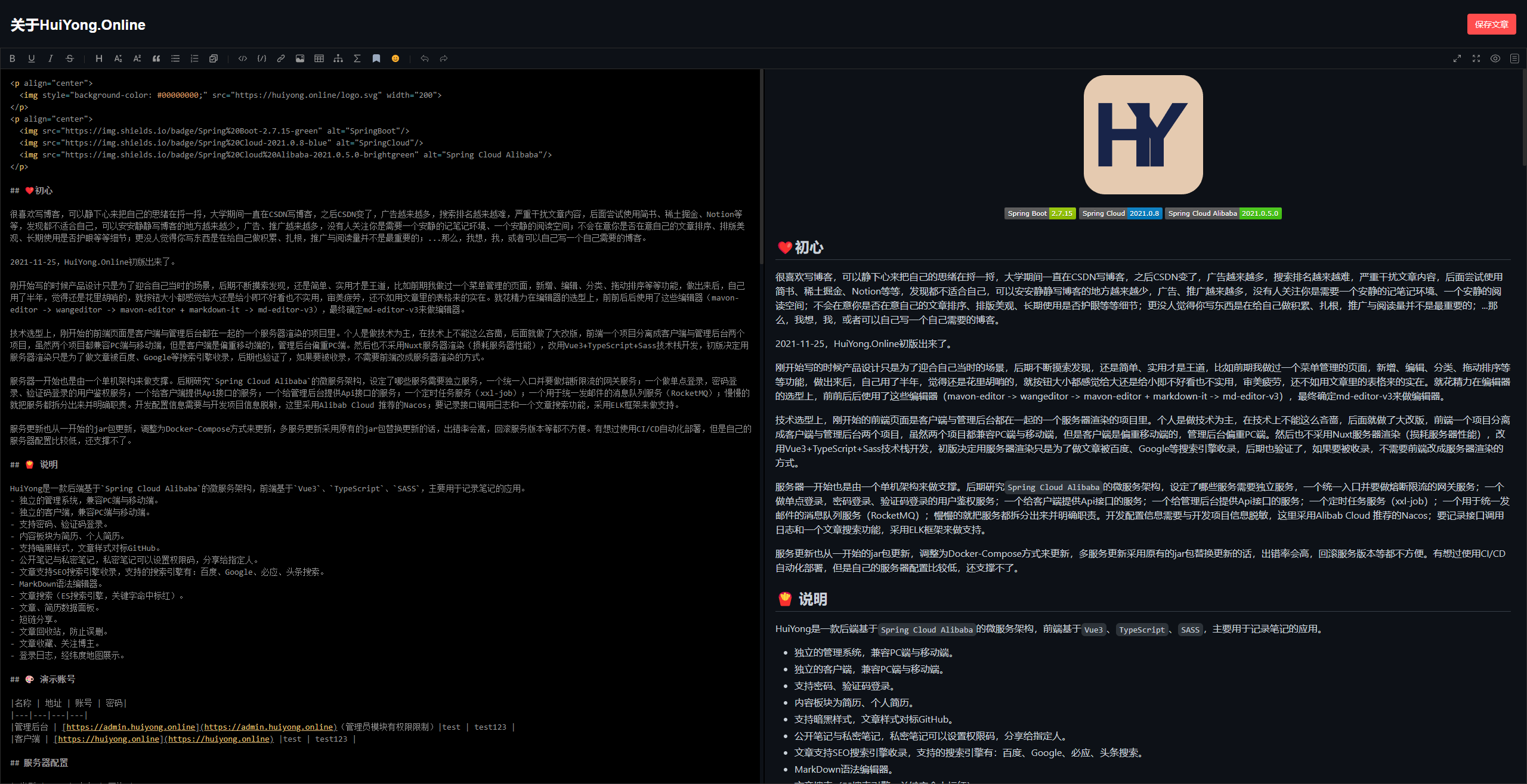Insert inline code with angle brackets icon
Image resolution: width=1527 pixels, height=784 pixels.
tap(243, 58)
